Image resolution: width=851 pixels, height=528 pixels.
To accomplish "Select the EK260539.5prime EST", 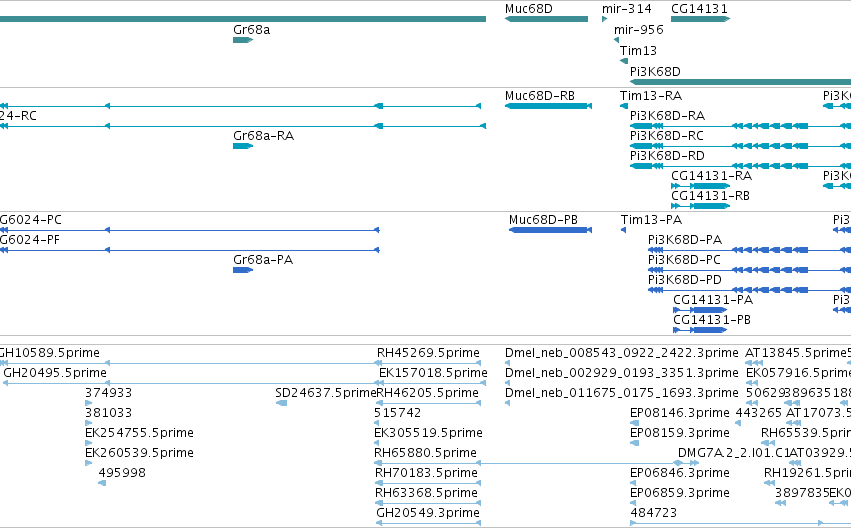I will pyautogui.click(x=139, y=453).
